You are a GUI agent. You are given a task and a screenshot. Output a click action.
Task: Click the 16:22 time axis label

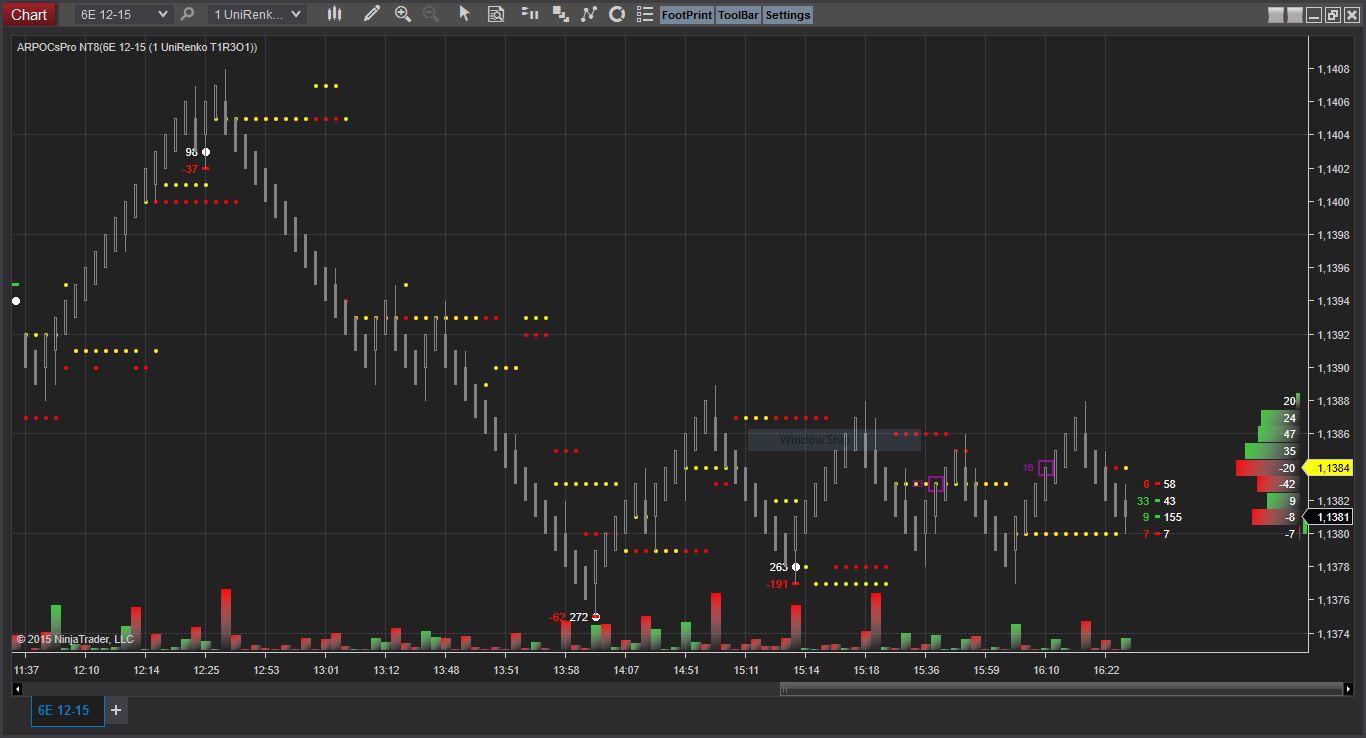coord(1107,670)
